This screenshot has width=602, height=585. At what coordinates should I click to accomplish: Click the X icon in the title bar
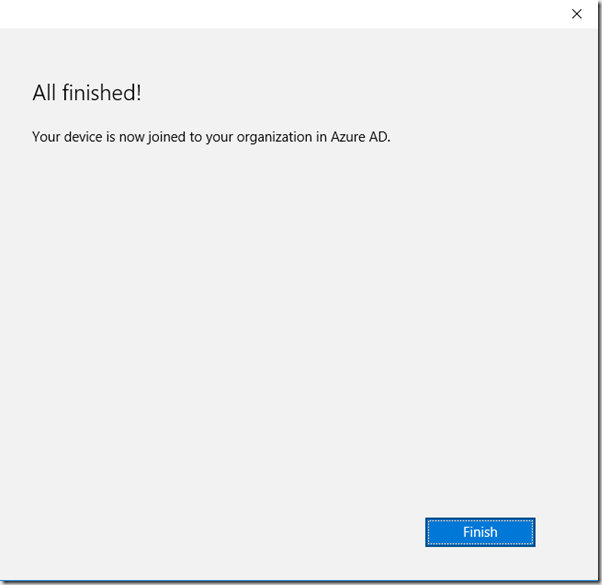point(576,14)
